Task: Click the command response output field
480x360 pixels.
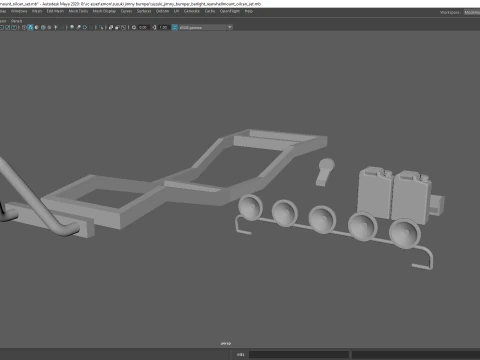Action: (x=416, y=354)
